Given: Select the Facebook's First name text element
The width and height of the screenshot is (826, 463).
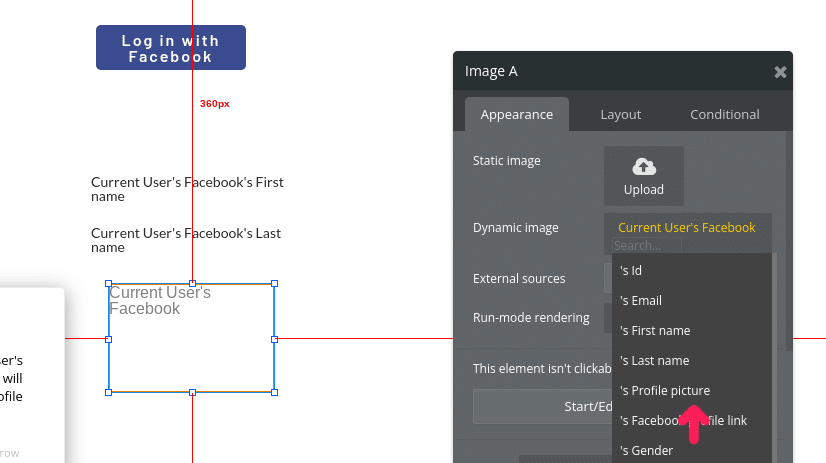Looking at the screenshot, I should 187,189.
